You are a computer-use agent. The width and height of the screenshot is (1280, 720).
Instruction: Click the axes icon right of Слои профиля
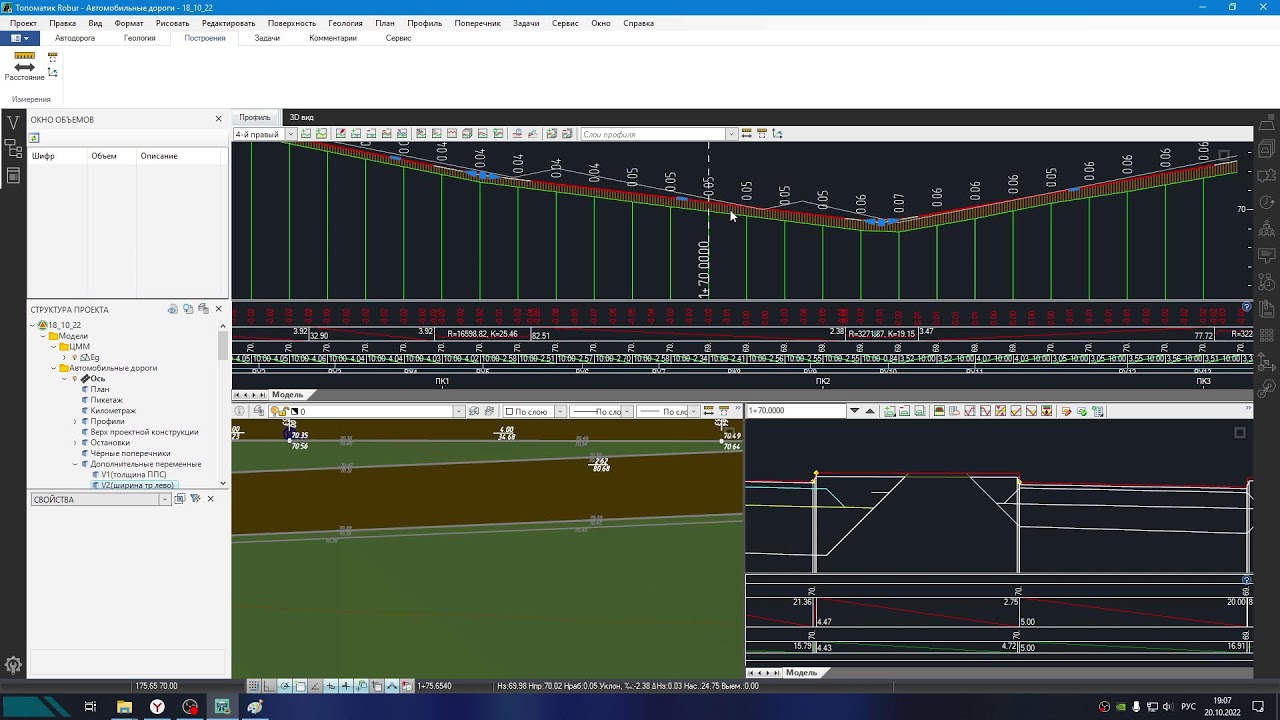[x=777, y=134]
